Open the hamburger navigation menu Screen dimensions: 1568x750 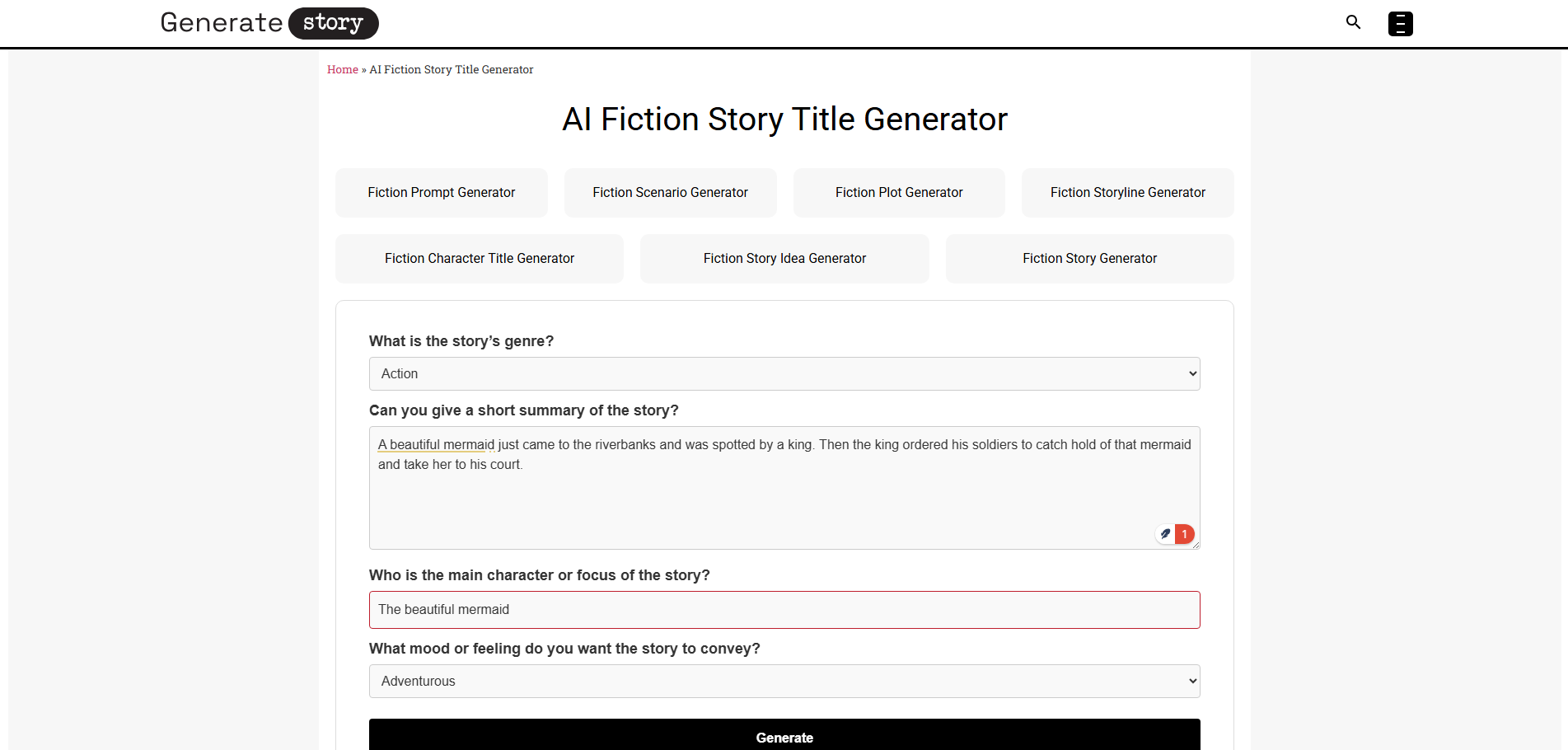coord(1399,23)
